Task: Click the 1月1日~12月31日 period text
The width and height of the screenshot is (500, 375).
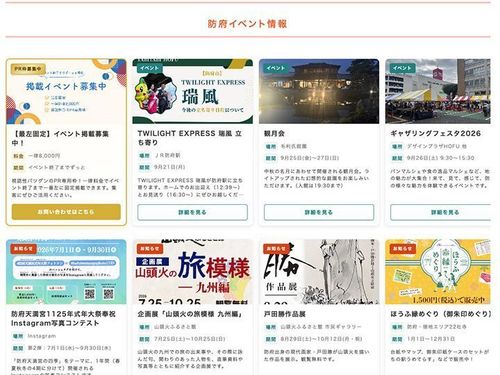Action: click(431, 339)
